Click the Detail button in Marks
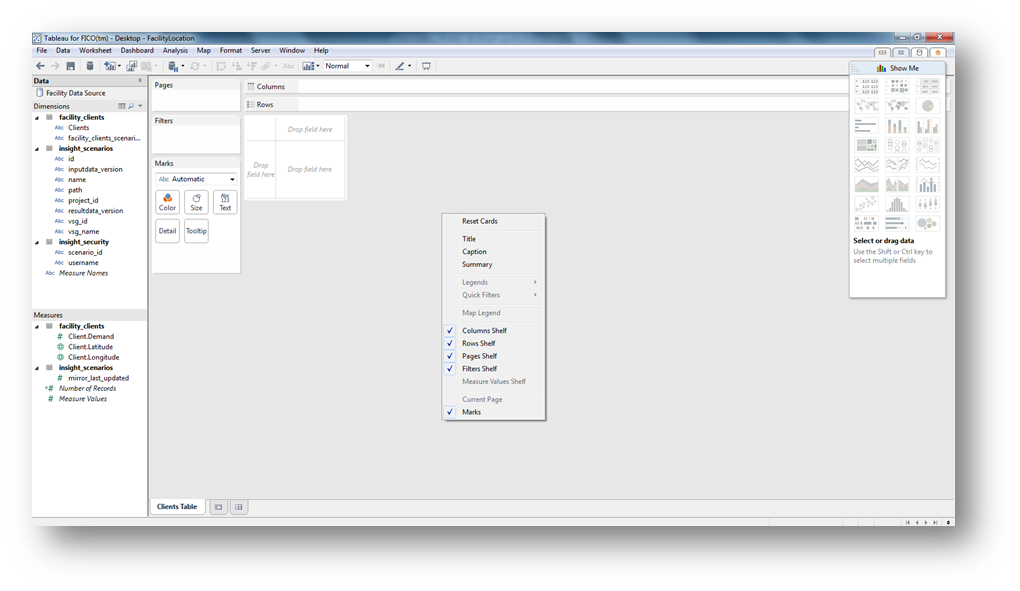Viewport: 1020px width, 591px height. click(x=167, y=231)
